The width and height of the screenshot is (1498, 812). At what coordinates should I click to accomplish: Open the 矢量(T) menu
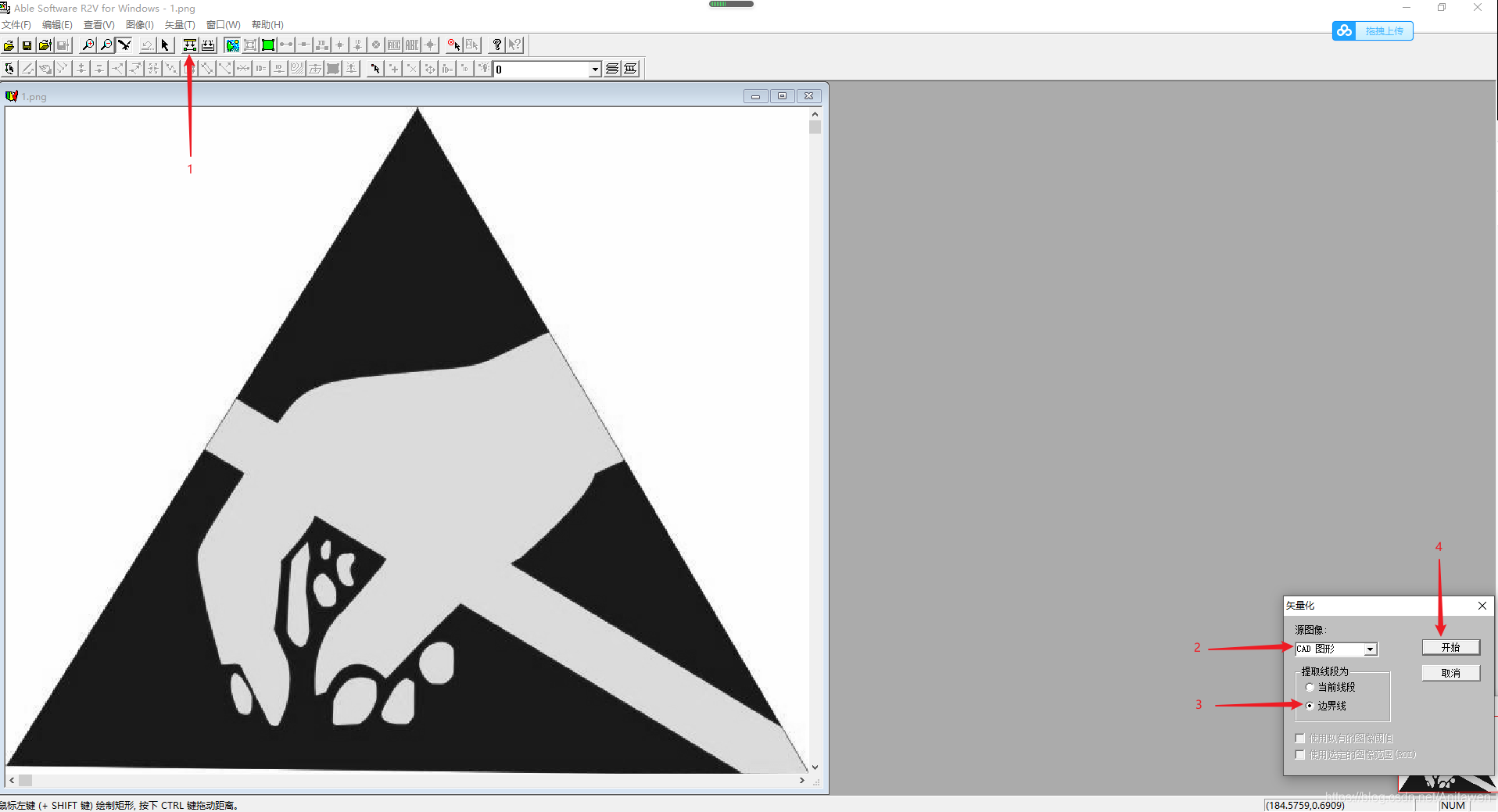(180, 25)
